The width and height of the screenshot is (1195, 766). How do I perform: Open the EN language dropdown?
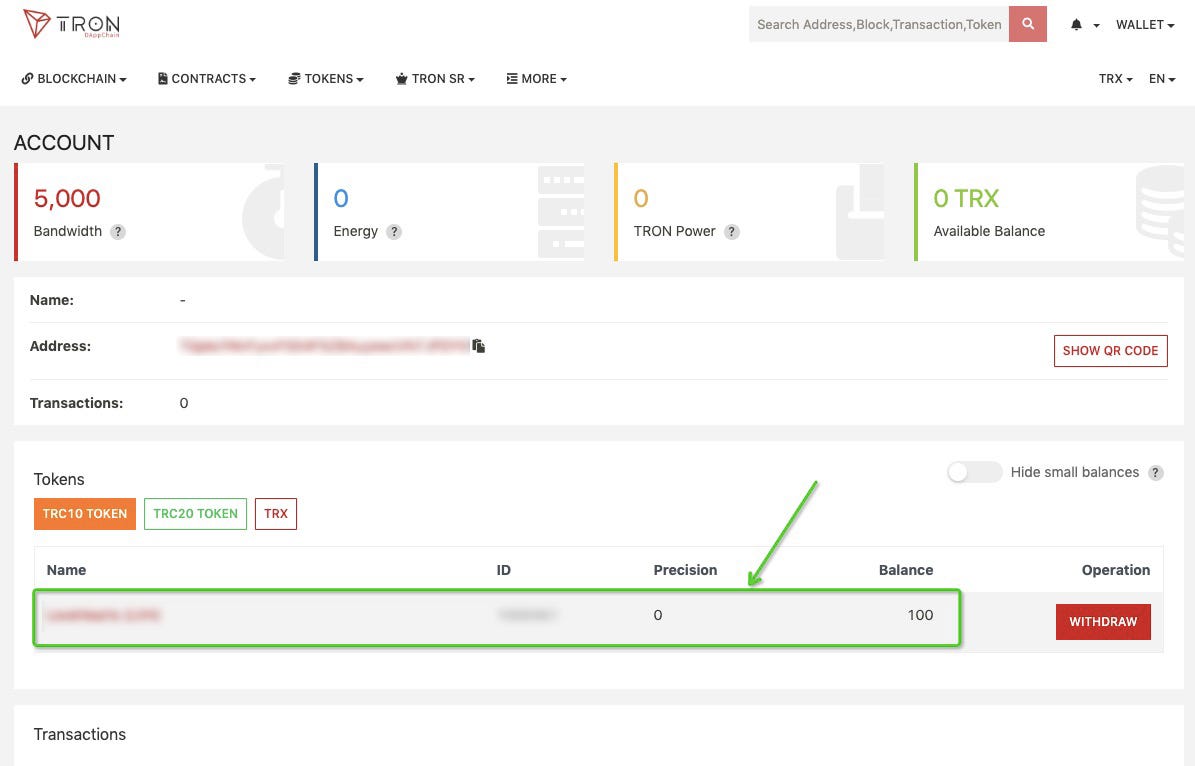click(1162, 79)
